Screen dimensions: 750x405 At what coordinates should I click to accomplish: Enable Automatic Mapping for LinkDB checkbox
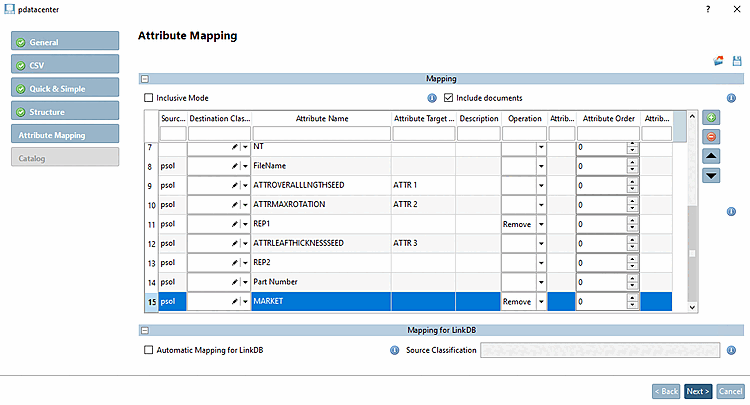pos(149,350)
